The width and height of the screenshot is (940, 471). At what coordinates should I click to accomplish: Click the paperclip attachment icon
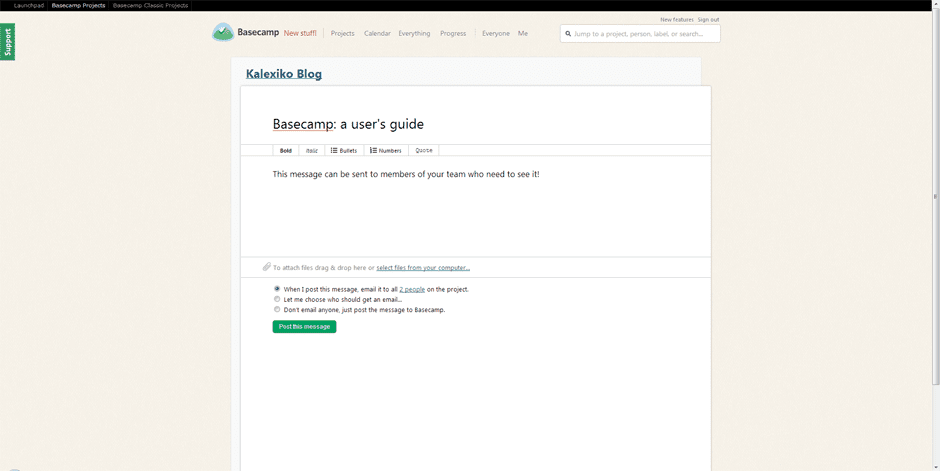click(x=267, y=267)
